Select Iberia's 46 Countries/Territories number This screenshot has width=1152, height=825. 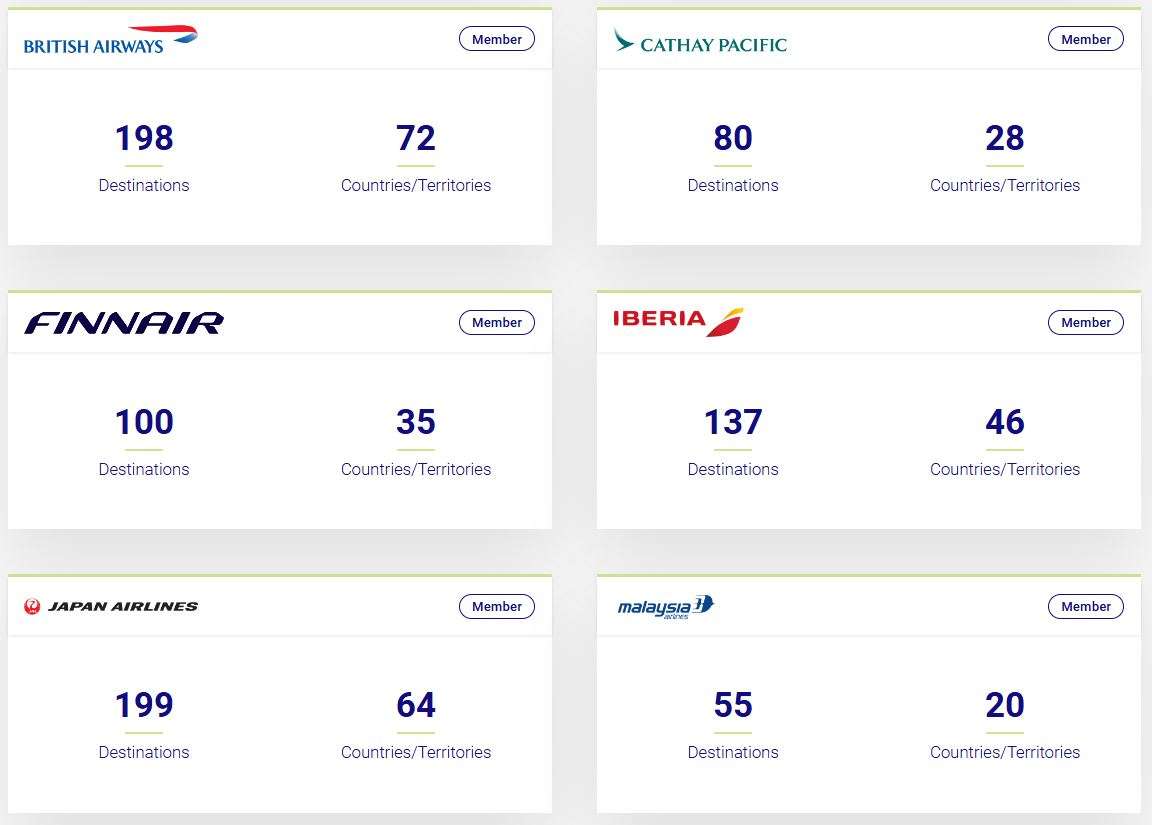[x=1005, y=422]
